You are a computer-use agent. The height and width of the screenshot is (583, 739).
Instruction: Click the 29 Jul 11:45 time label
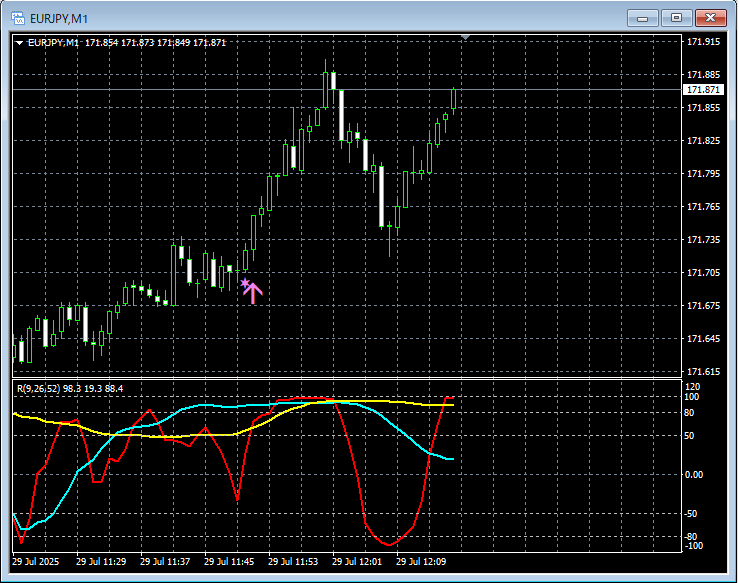pyautogui.click(x=229, y=562)
